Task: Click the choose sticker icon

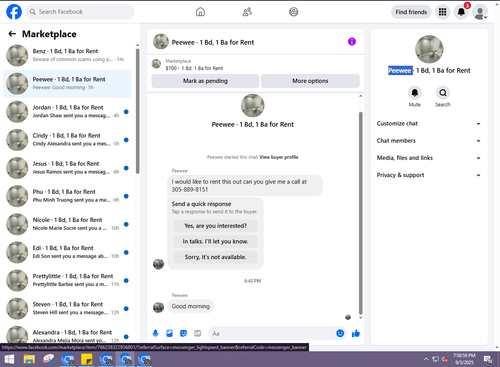Action: point(183,333)
